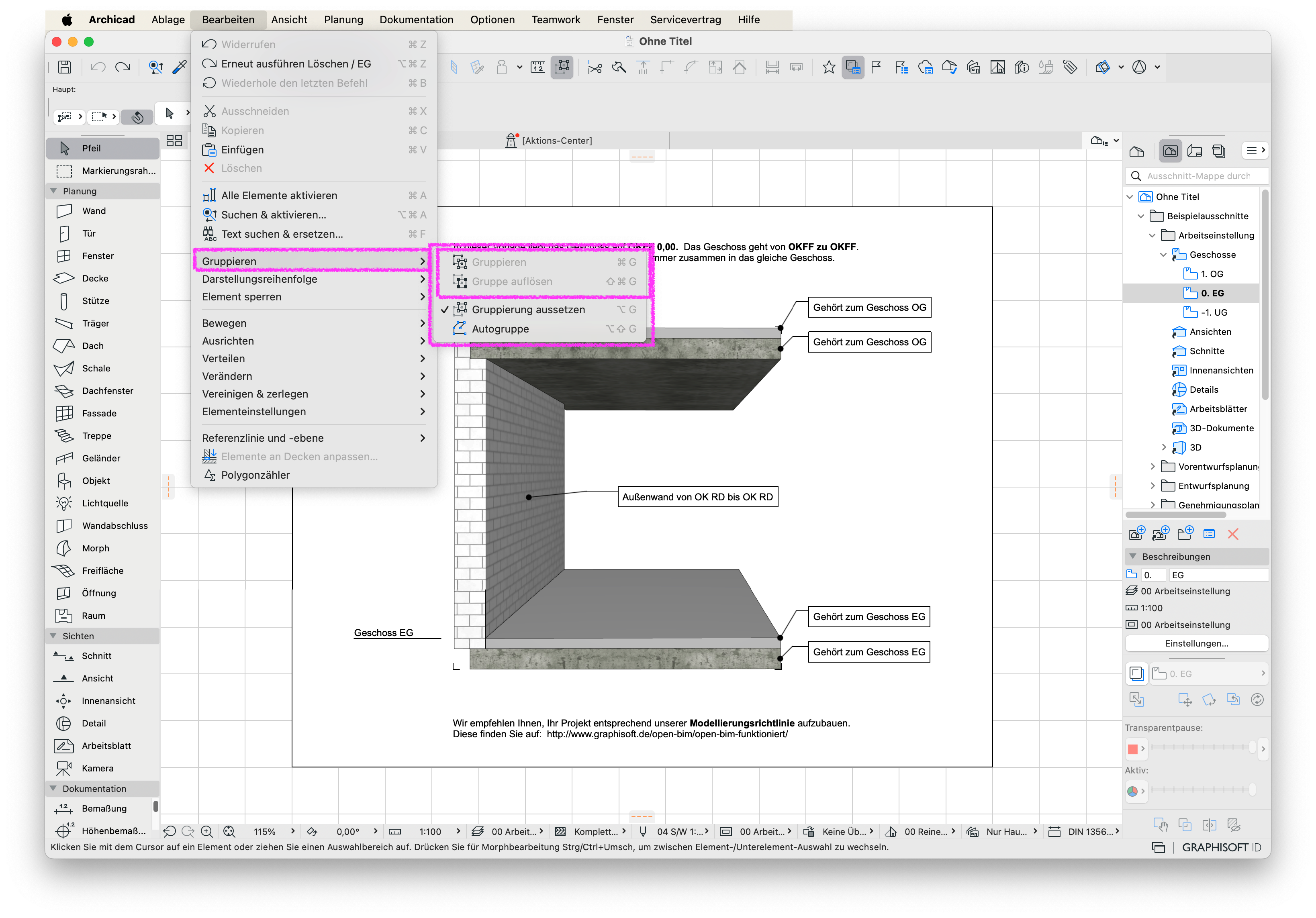This screenshot has width=1316, height=918.
Task: Open the Dokumentation menu
Action: coord(416,20)
